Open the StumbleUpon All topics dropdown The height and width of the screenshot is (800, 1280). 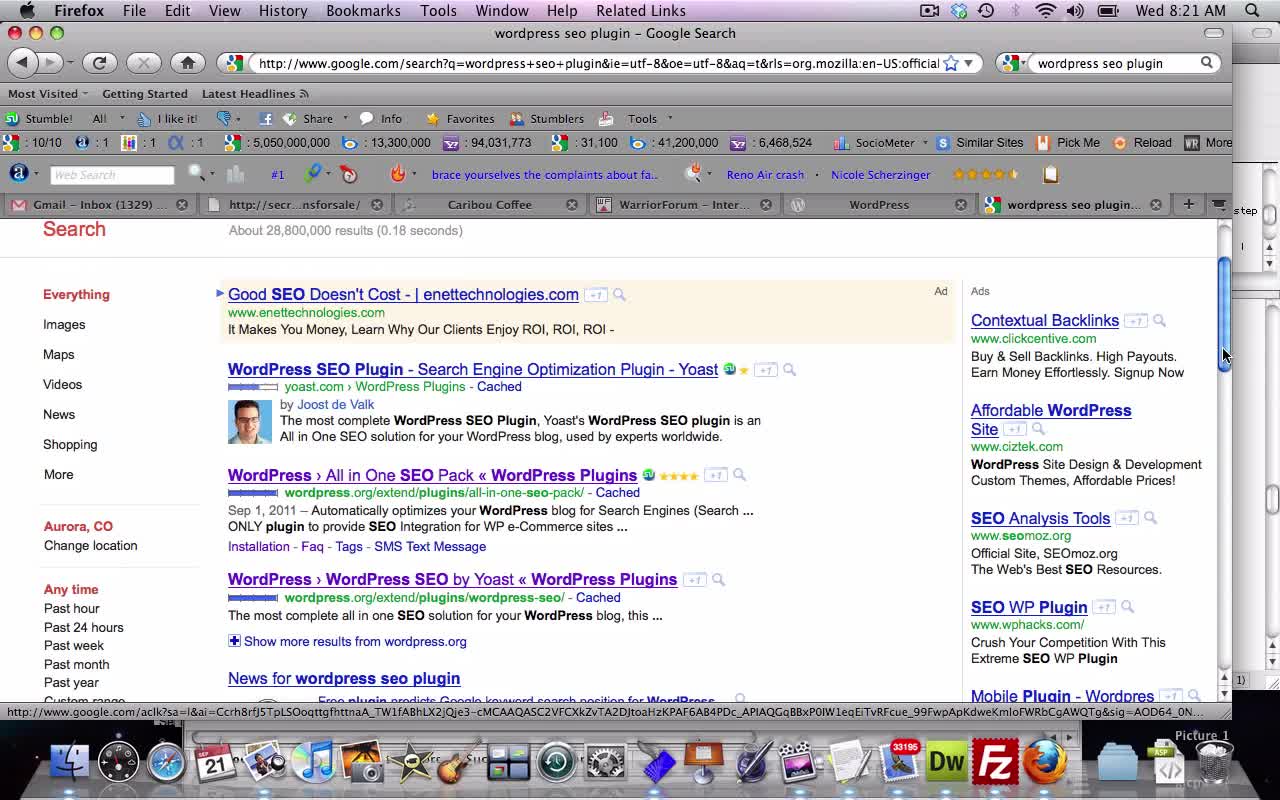coord(107,118)
